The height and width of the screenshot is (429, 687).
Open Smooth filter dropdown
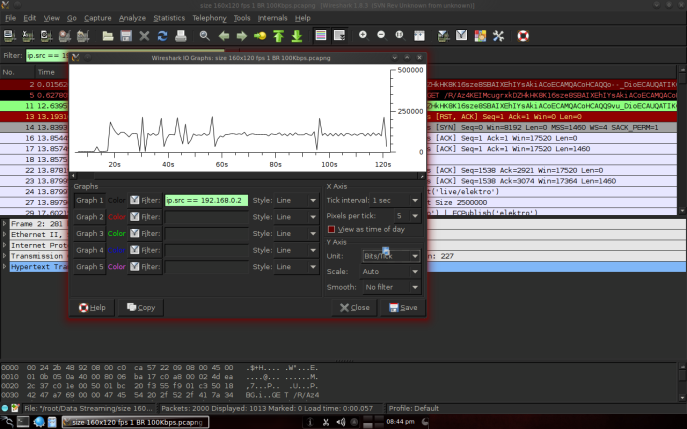pos(391,287)
